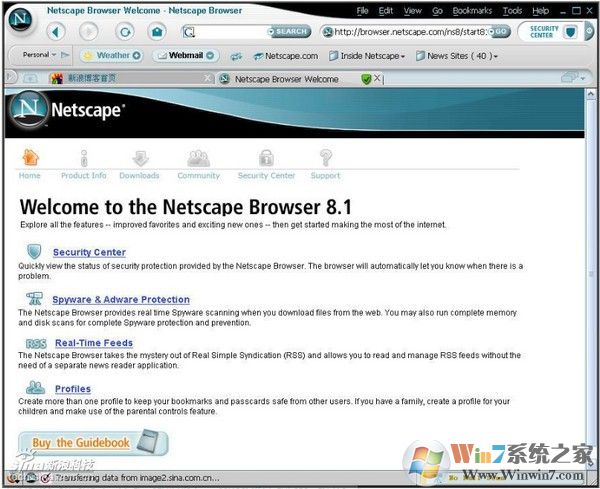Image resolution: width=600 pixels, height=489 pixels.
Task: Click the SEARCH button
Action: coord(289,31)
